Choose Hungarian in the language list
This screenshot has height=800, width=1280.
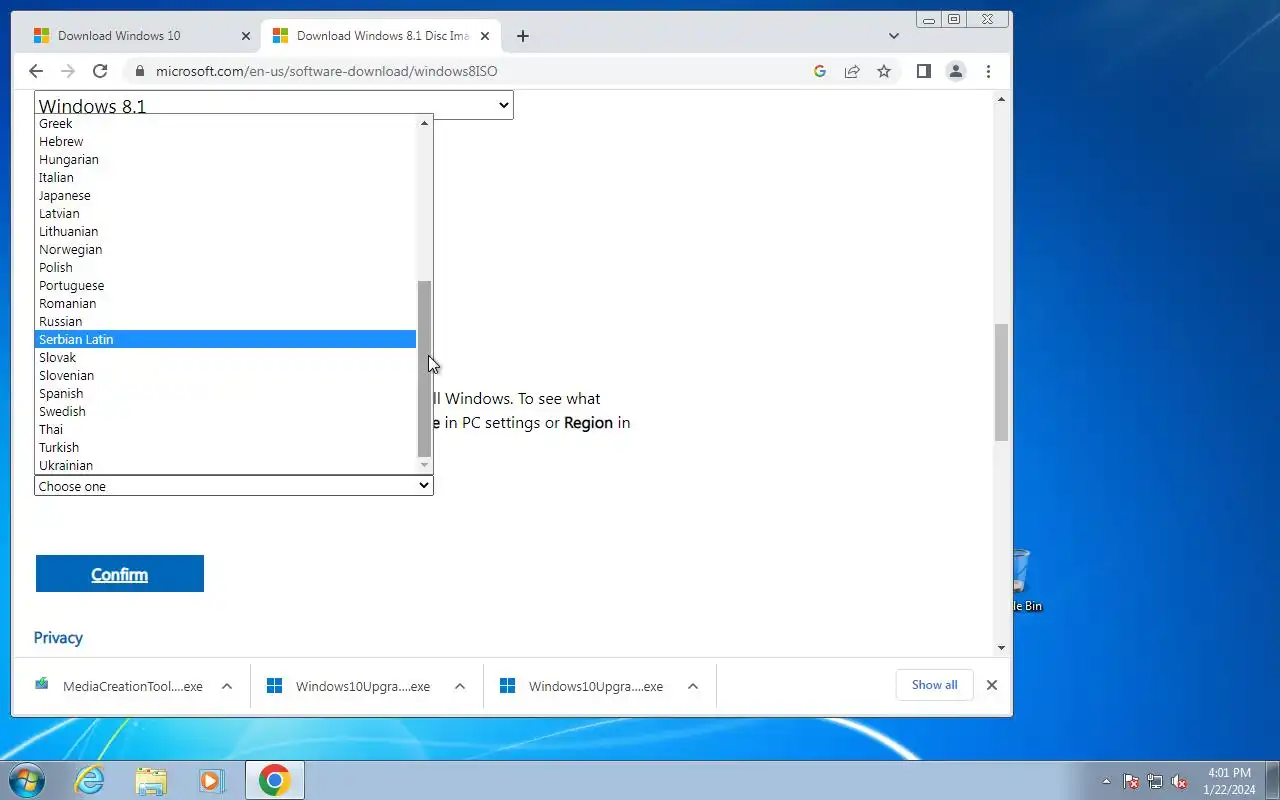tap(225, 160)
